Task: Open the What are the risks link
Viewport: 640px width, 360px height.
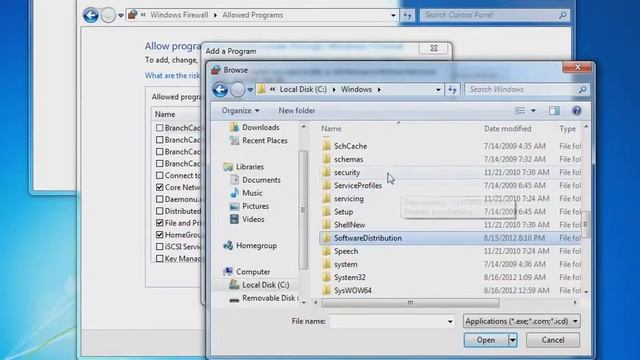Action: pos(172,76)
